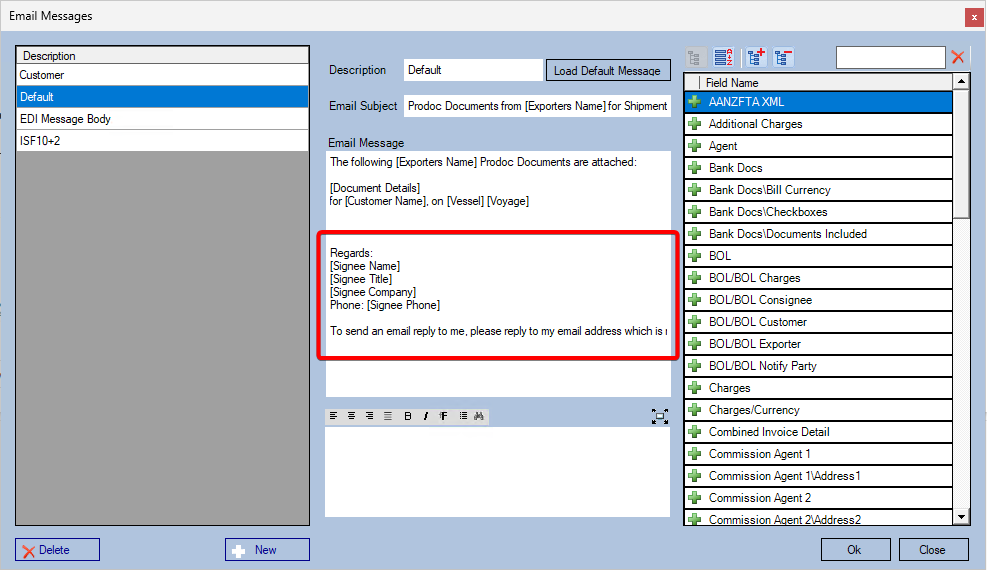
Task: Click the Description input field
Action: [473, 70]
